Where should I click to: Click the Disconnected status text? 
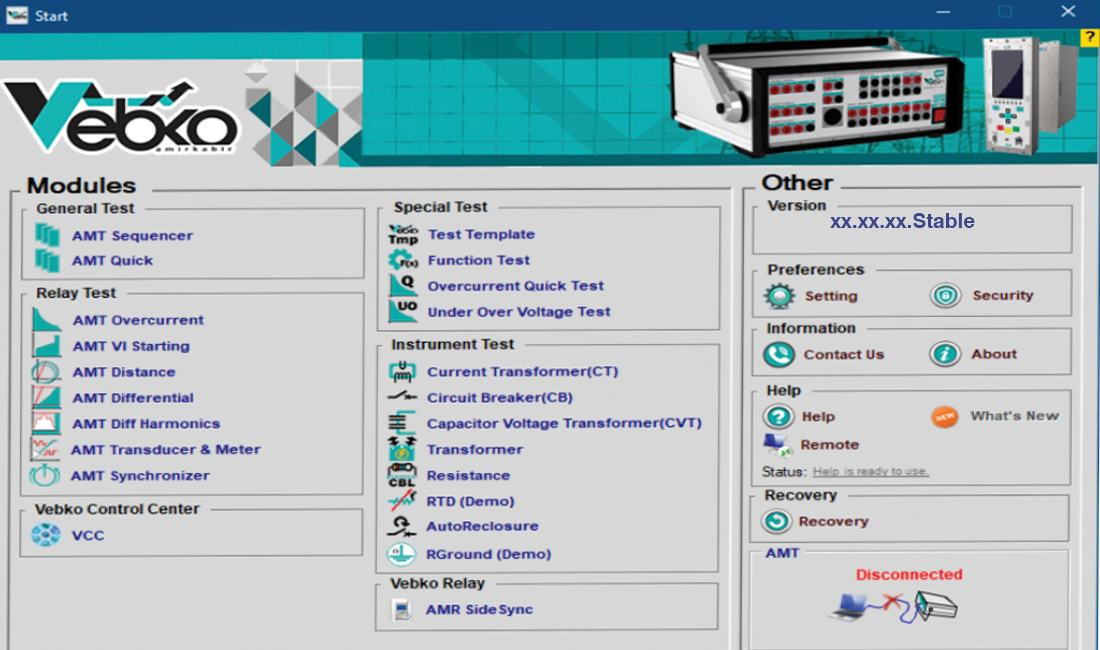click(908, 574)
